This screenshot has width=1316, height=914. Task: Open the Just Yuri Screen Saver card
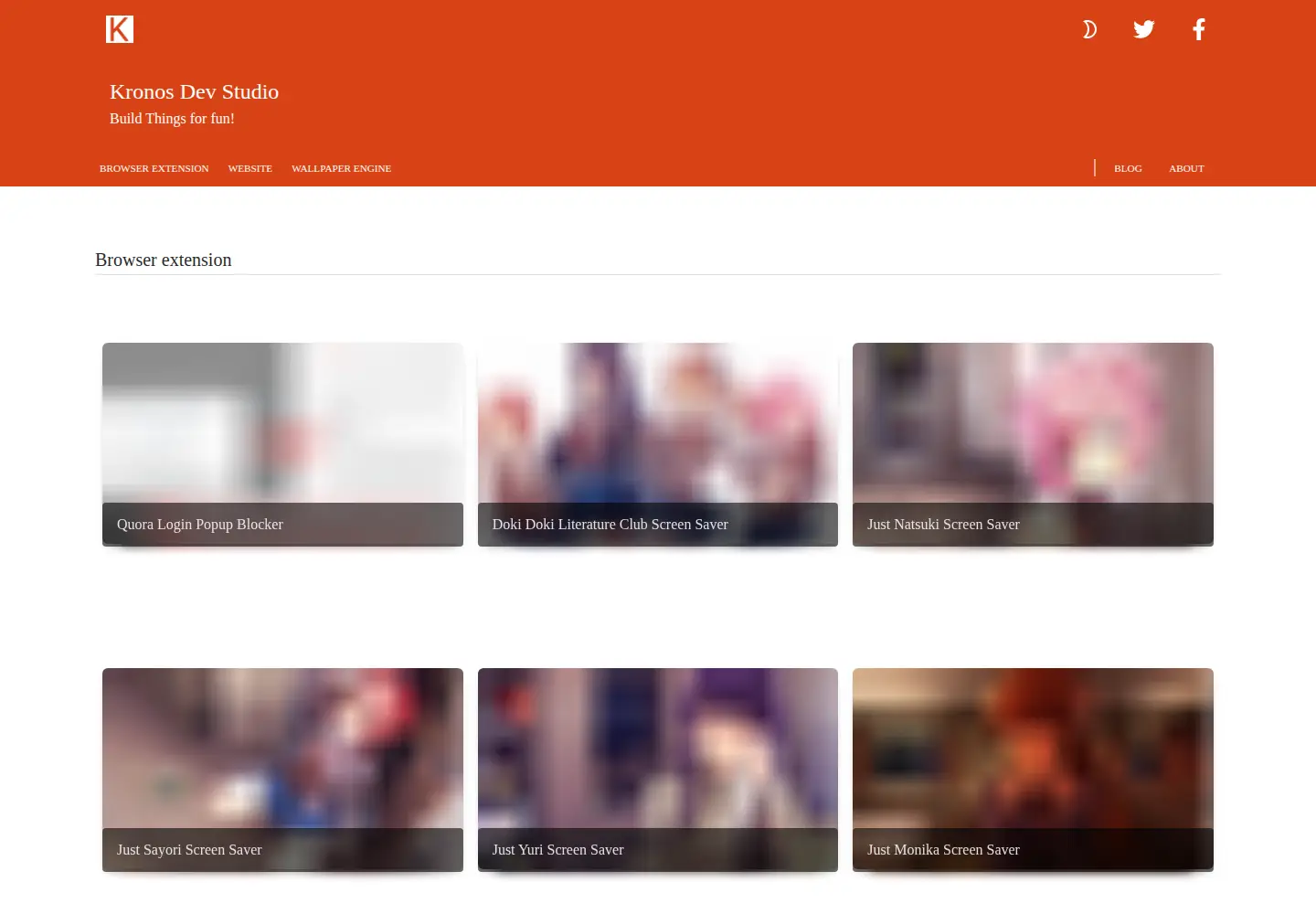point(658,770)
